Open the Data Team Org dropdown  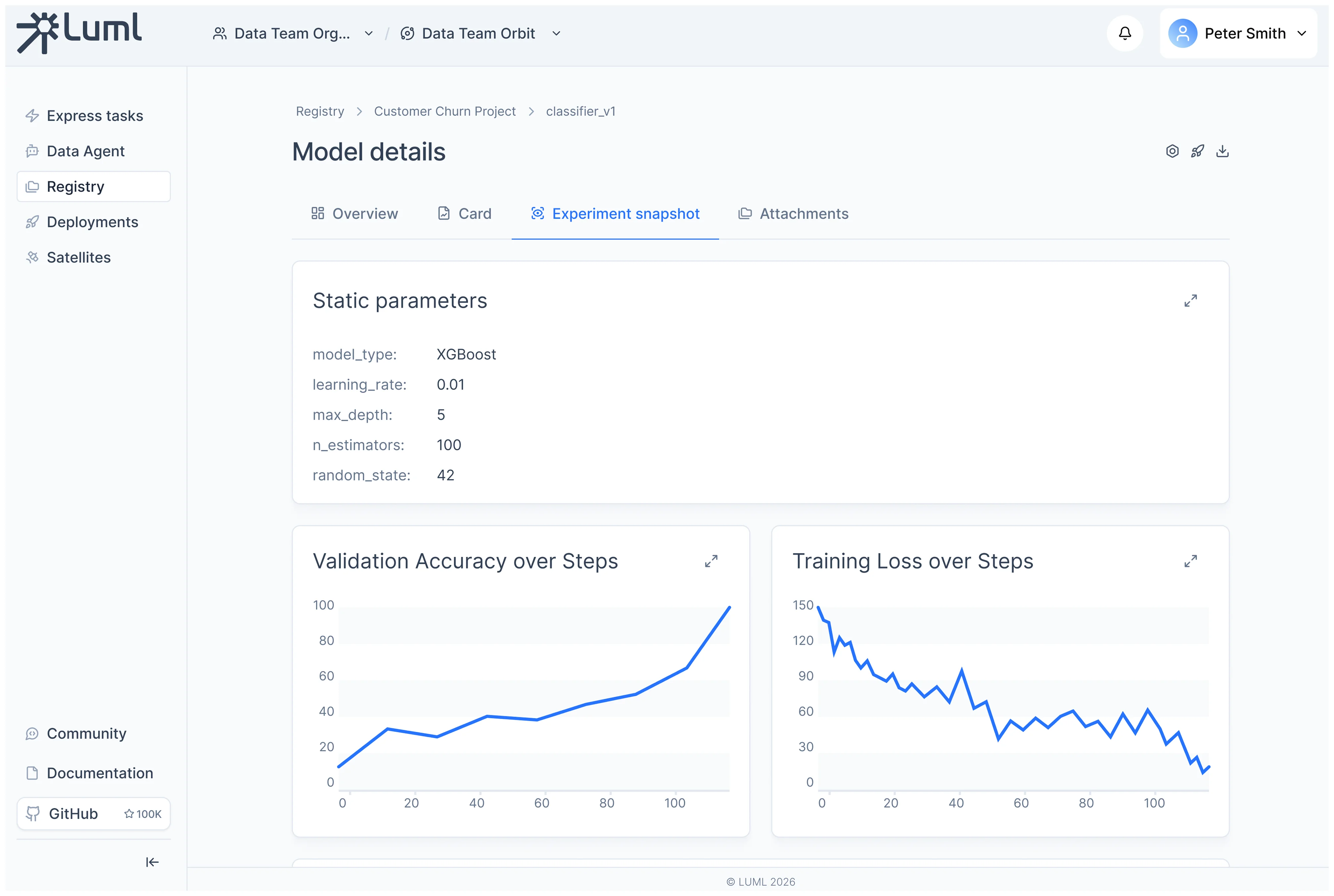pyautogui.click(x=293, y=34)
